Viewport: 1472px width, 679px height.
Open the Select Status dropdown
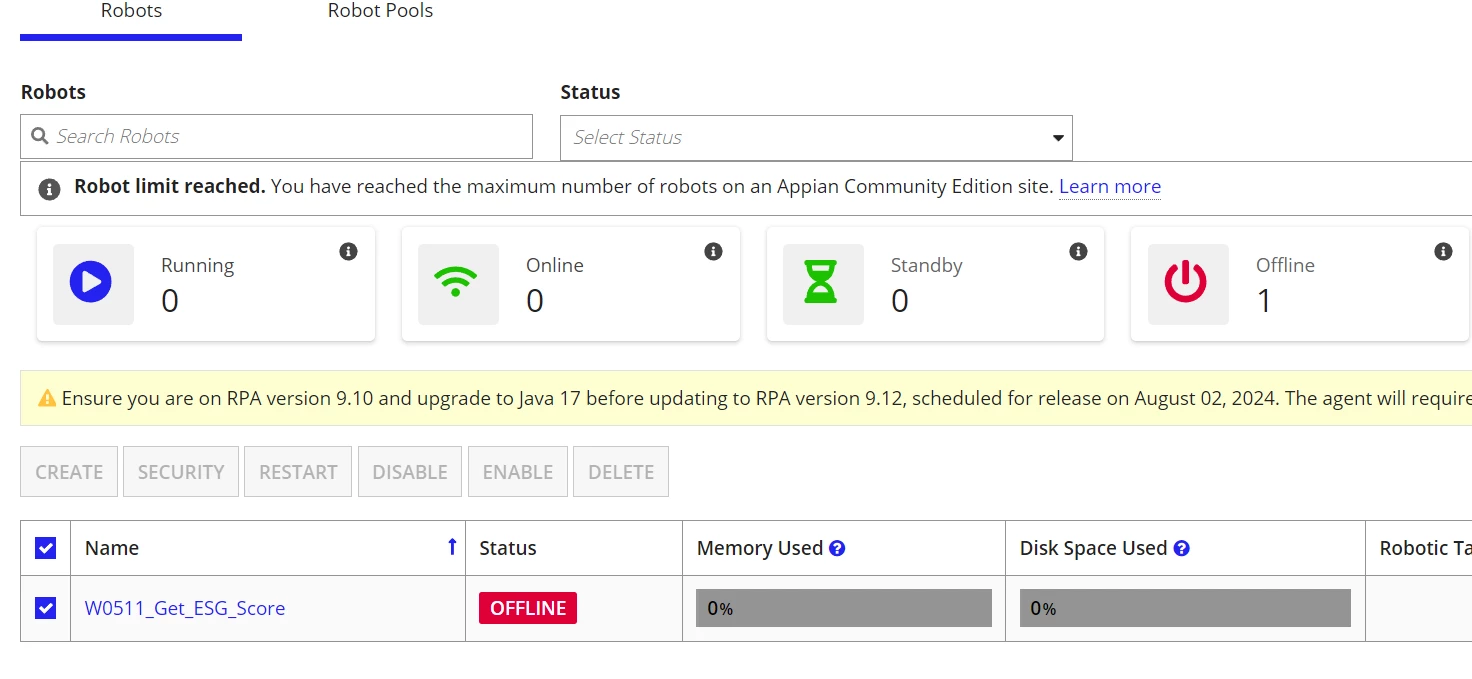(816, 138)
